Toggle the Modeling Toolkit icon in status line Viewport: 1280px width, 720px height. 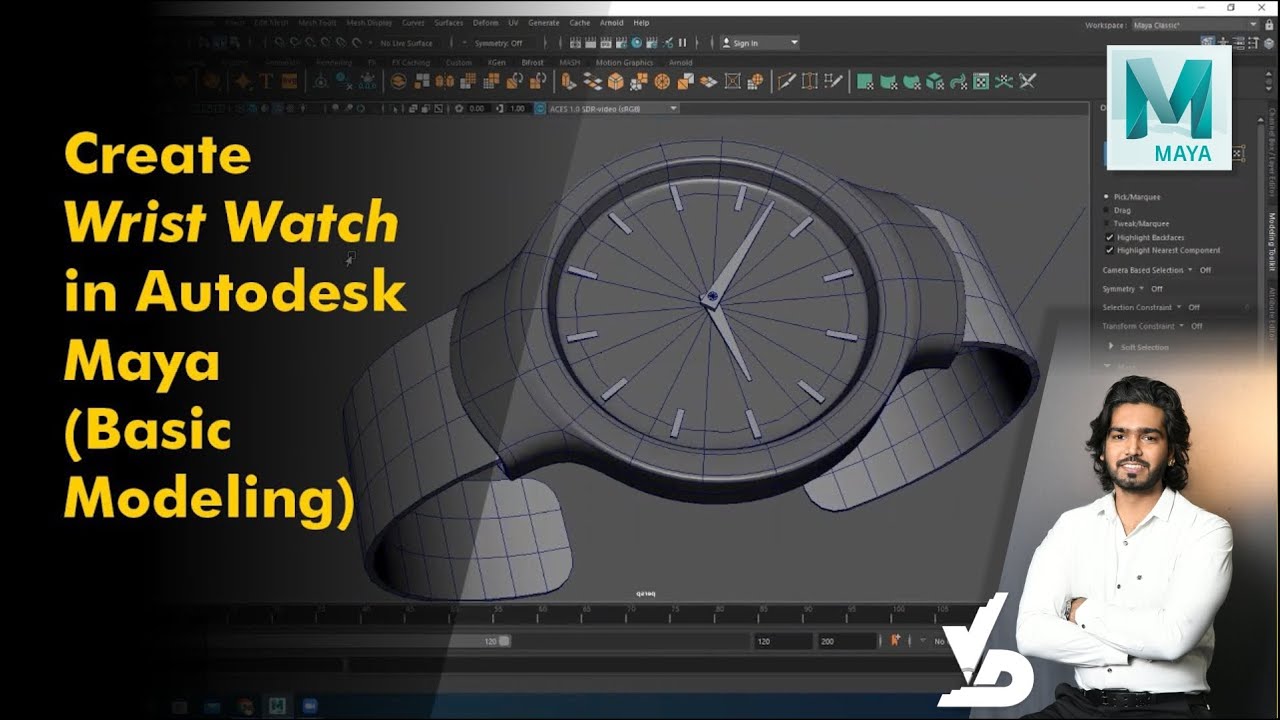(x=1208, y=43)
